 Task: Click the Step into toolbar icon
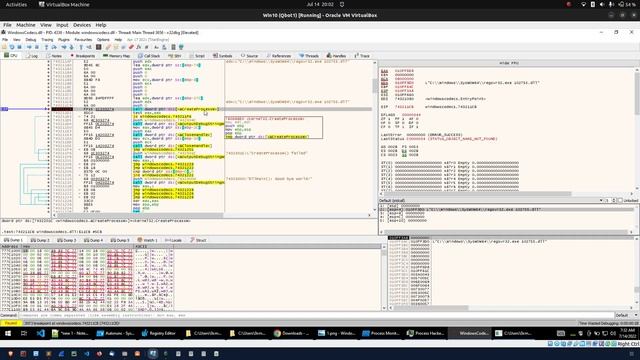[46, 47]
